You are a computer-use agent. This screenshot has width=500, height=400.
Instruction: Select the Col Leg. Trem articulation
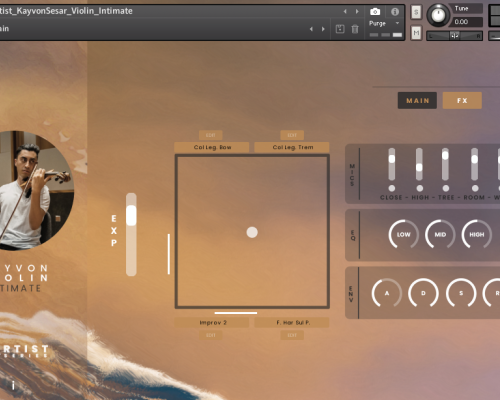292,147
